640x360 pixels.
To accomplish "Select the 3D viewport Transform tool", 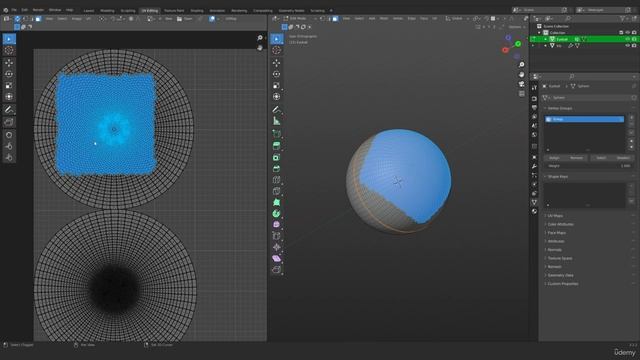I will click(x=277, y=97).
